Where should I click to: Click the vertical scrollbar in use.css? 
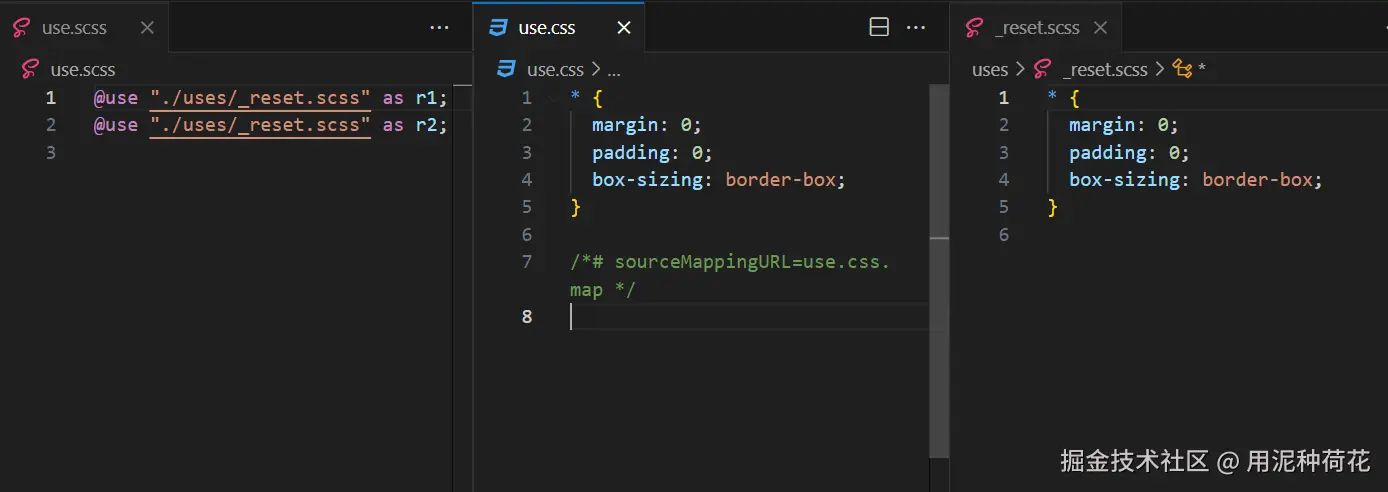pyautogui.click(x=939, y=270)
